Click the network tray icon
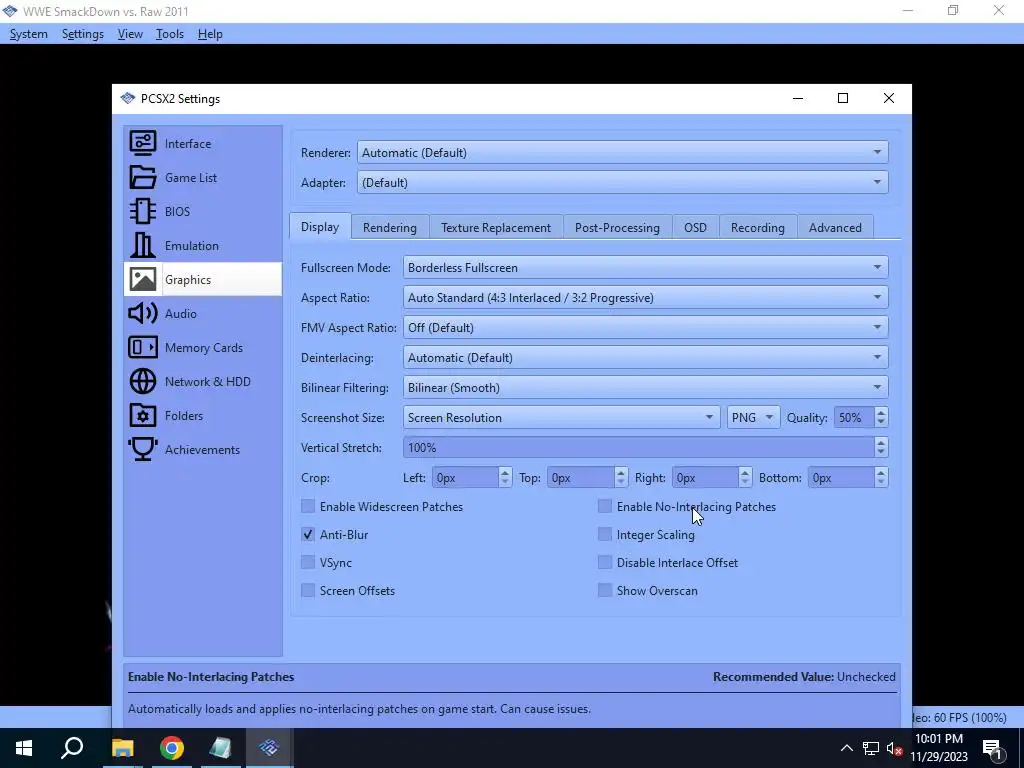This screenshot has height=768, width=1024. coord(871,748)
